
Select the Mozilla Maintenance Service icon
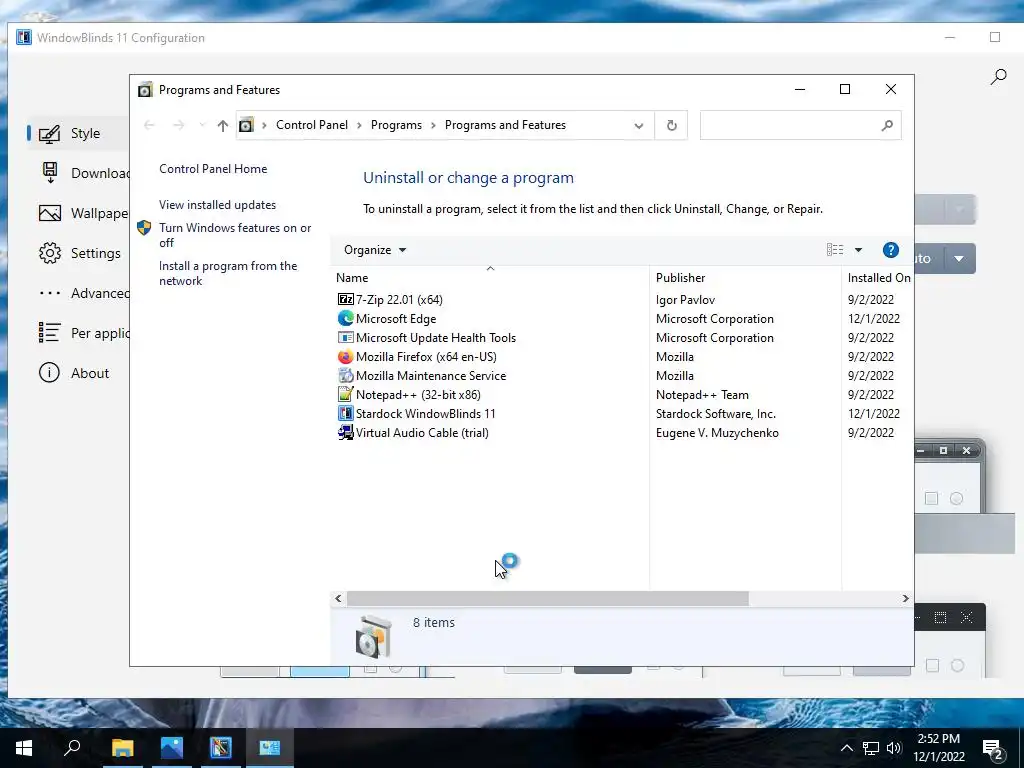pos(345,376)
